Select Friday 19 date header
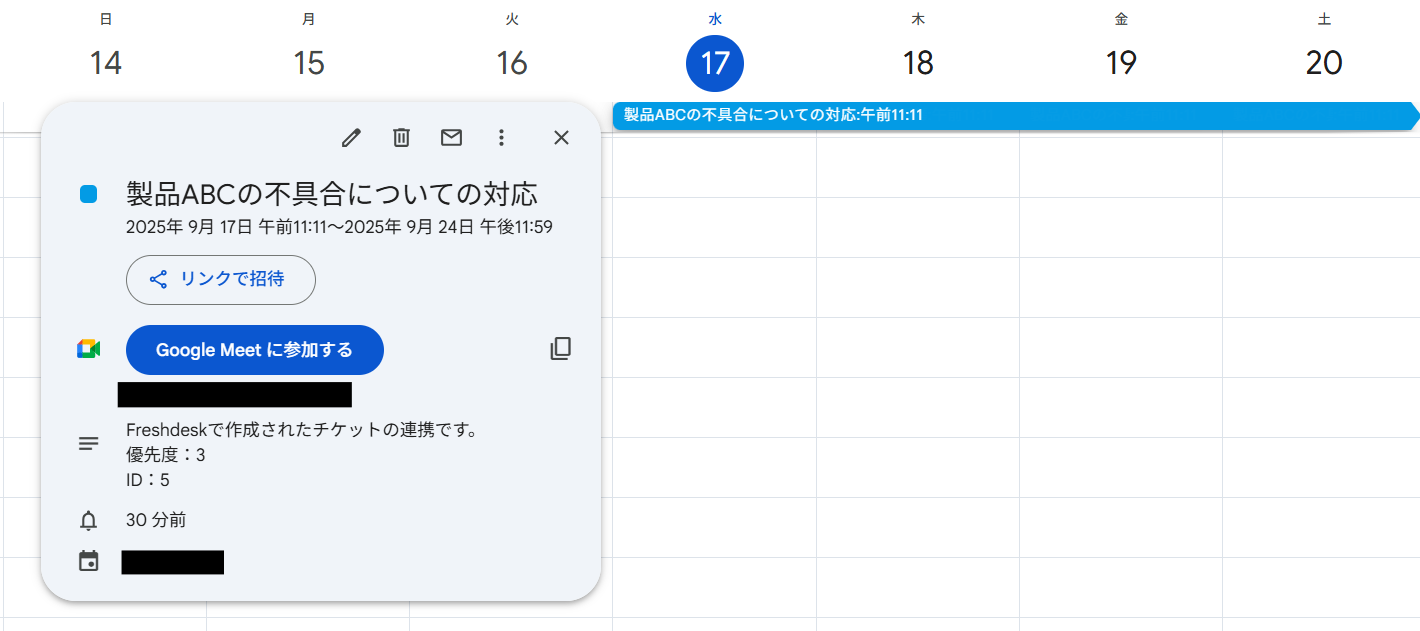The image size is (1420, 631). pyautogui.click(x=1121, y=63)
